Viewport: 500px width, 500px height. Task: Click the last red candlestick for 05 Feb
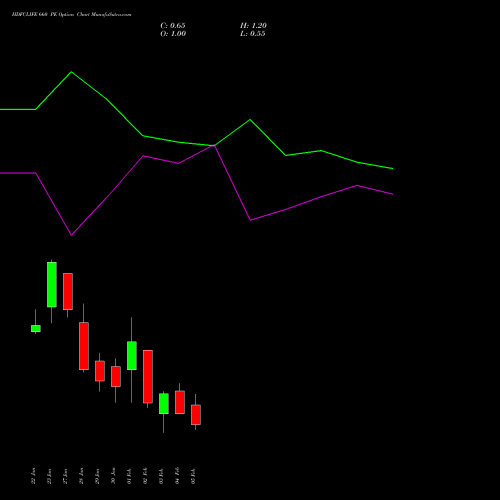coord(196,415)
